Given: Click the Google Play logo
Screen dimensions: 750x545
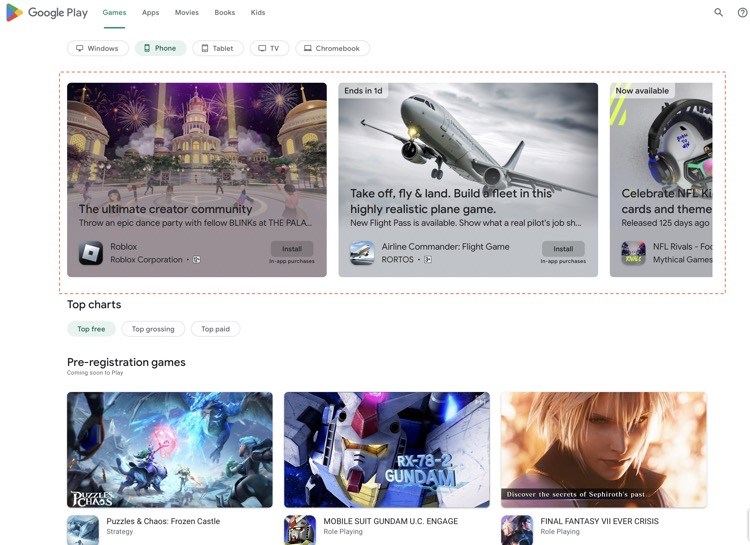Looking at the screenshot, I should point(47,13).
